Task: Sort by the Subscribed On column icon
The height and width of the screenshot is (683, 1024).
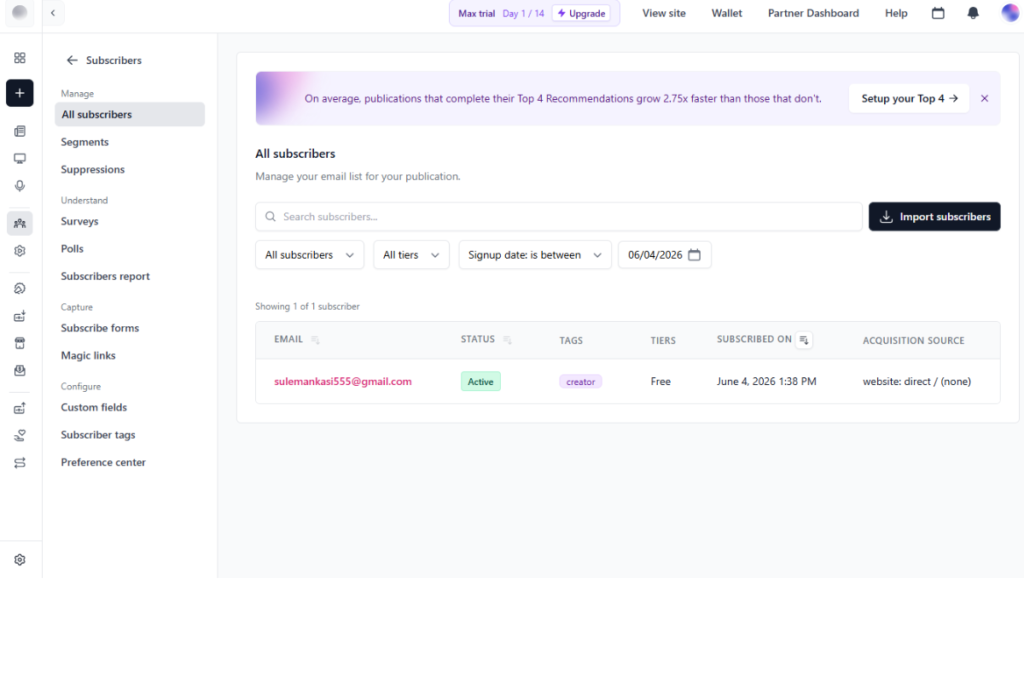Action: (804, 340)
